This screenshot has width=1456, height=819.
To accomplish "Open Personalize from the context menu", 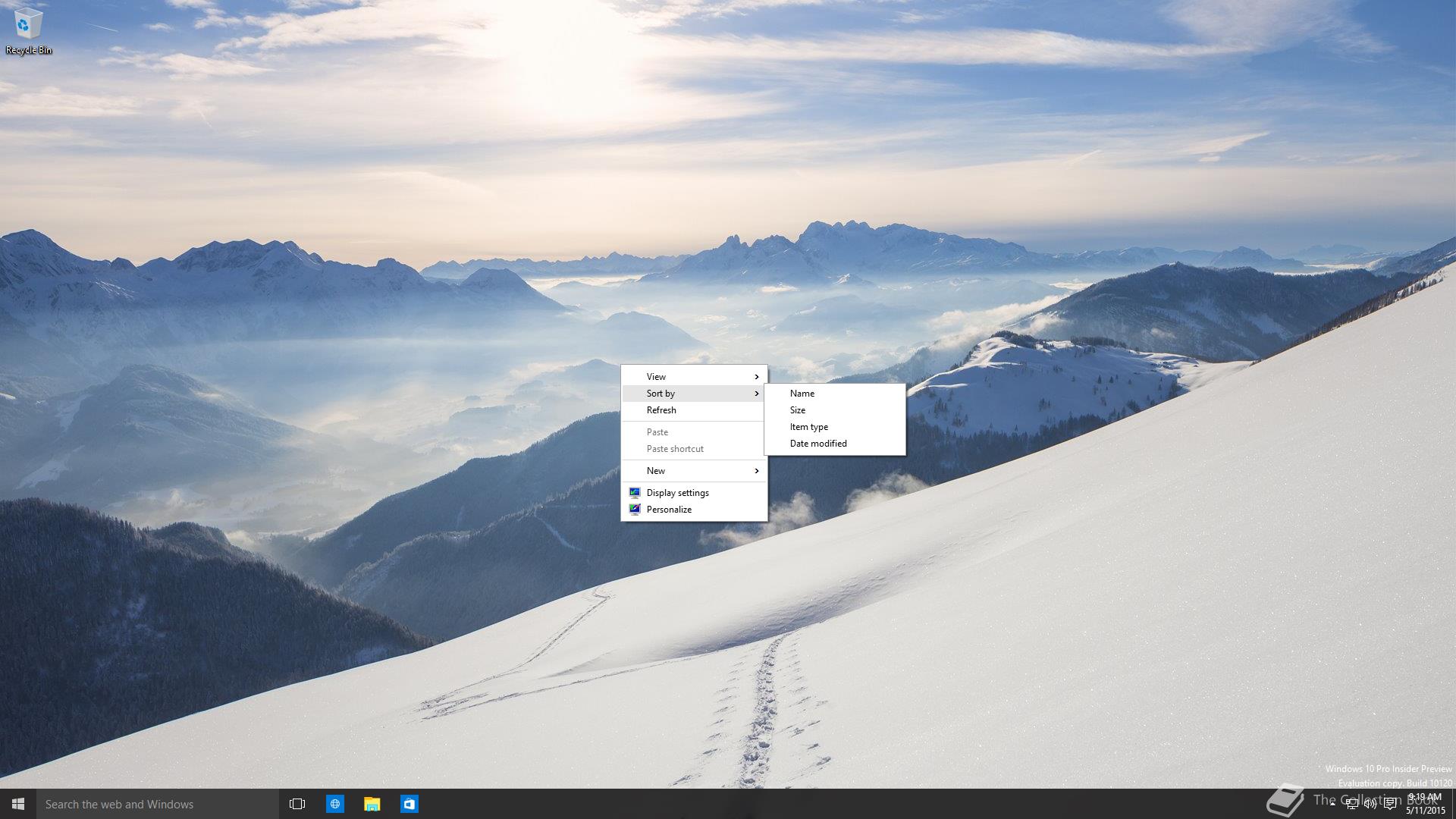I will click(x=694, y=510).
